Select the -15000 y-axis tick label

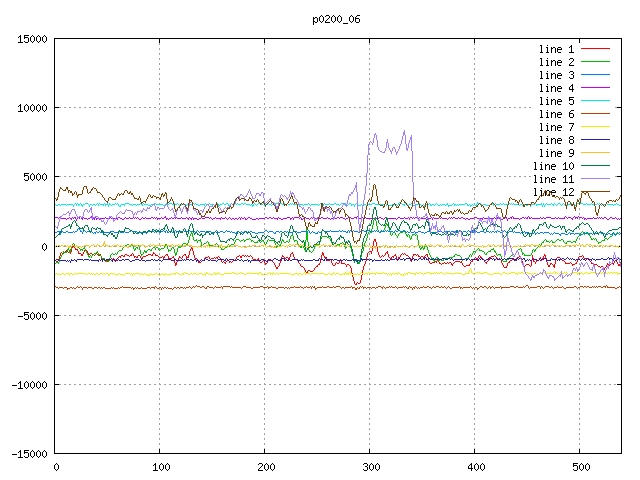click(x=27, y=454)
